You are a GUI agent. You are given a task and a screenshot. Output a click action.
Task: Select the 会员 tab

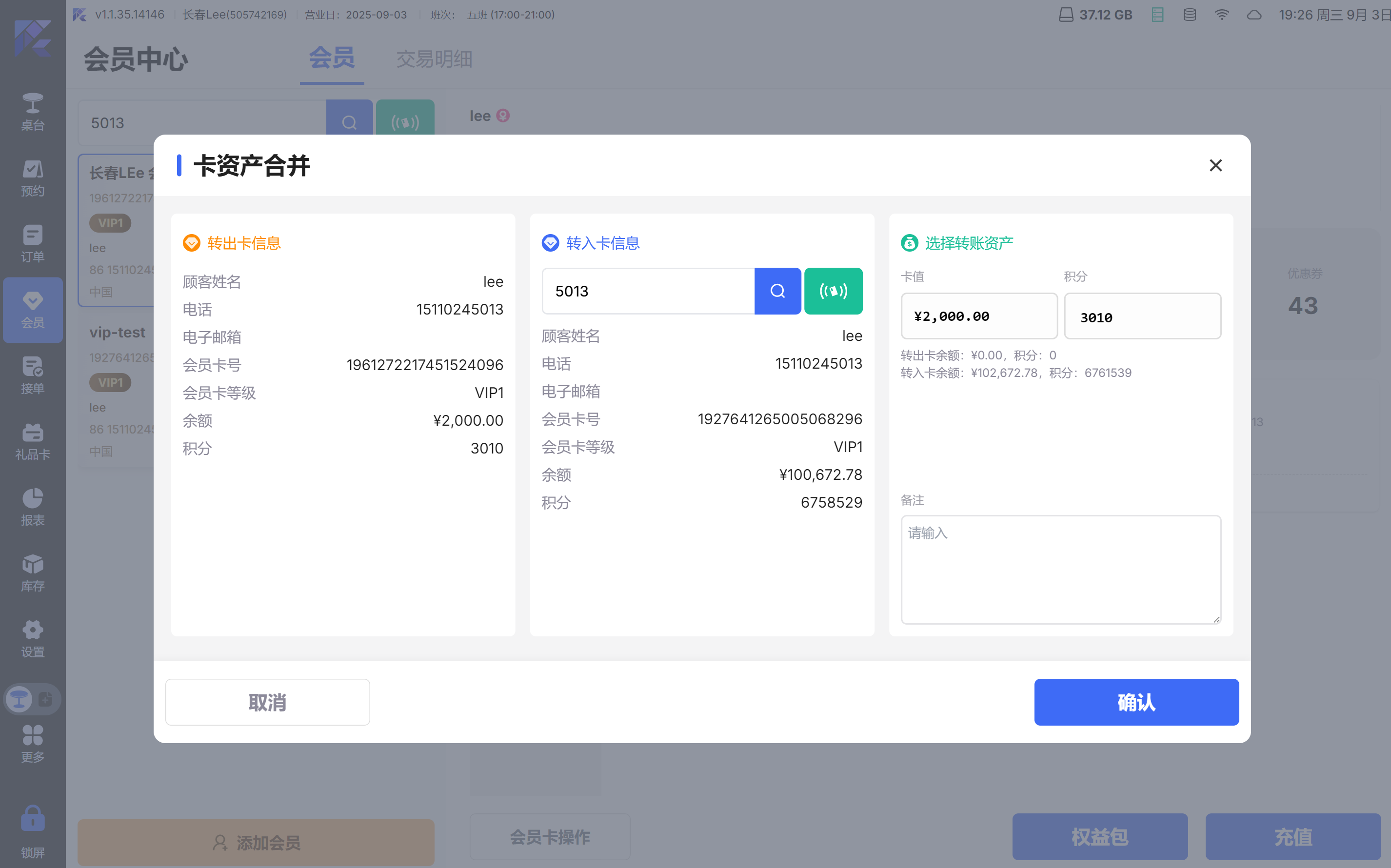click(331, 58)
